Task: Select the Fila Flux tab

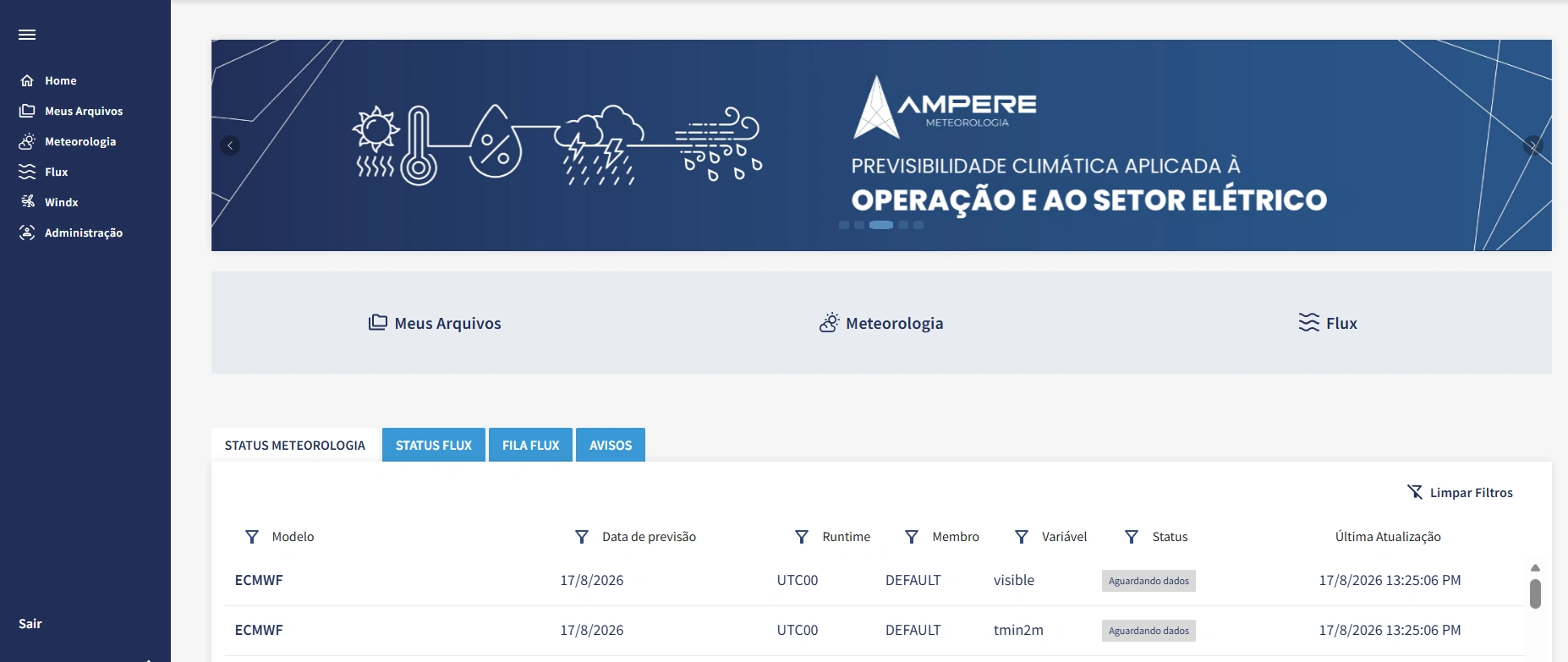Action: point(531,445)
